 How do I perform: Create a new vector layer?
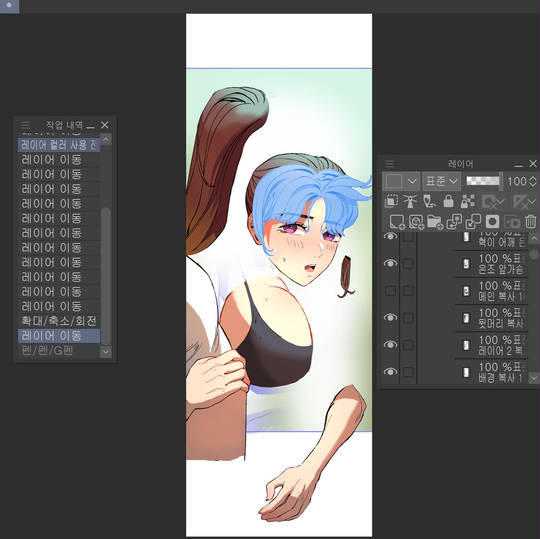coord(416,221)
